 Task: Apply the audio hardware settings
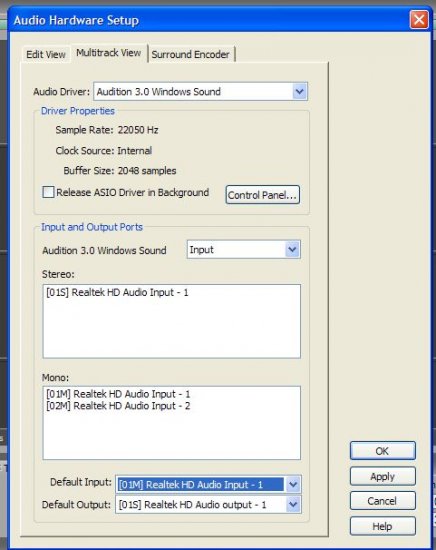pyautogui.click(x=382, y=476)
